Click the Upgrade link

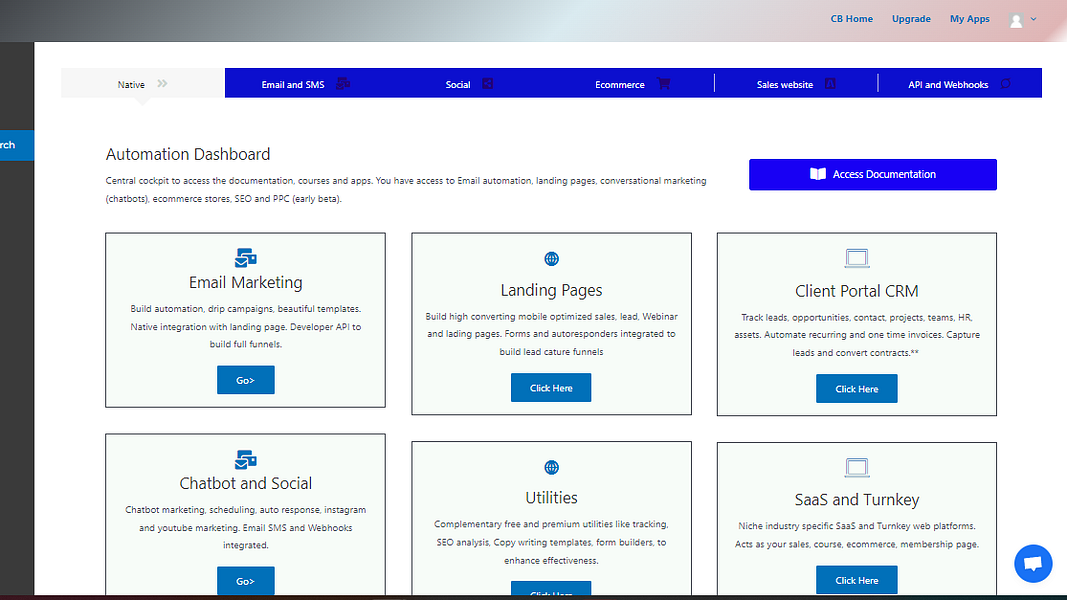click(x=911, y=19)
